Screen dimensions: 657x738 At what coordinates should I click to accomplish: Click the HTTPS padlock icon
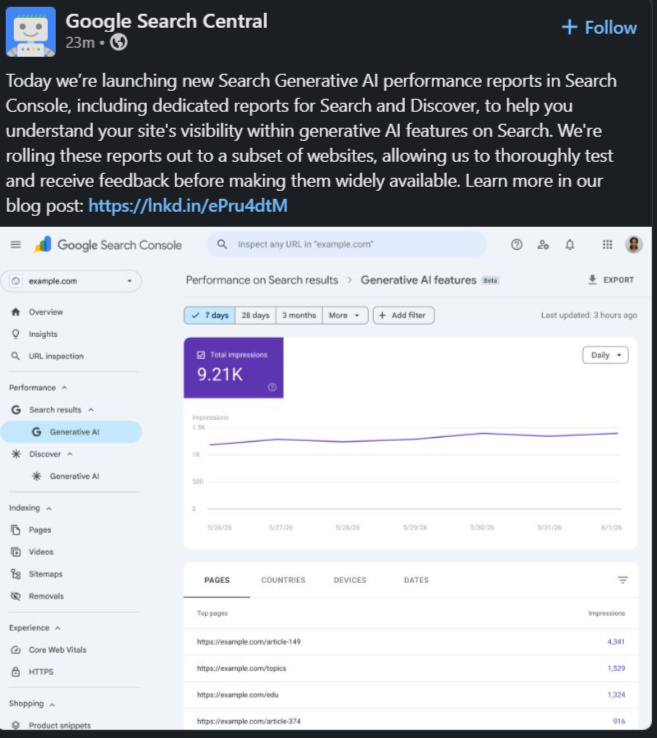coord(16,672)
